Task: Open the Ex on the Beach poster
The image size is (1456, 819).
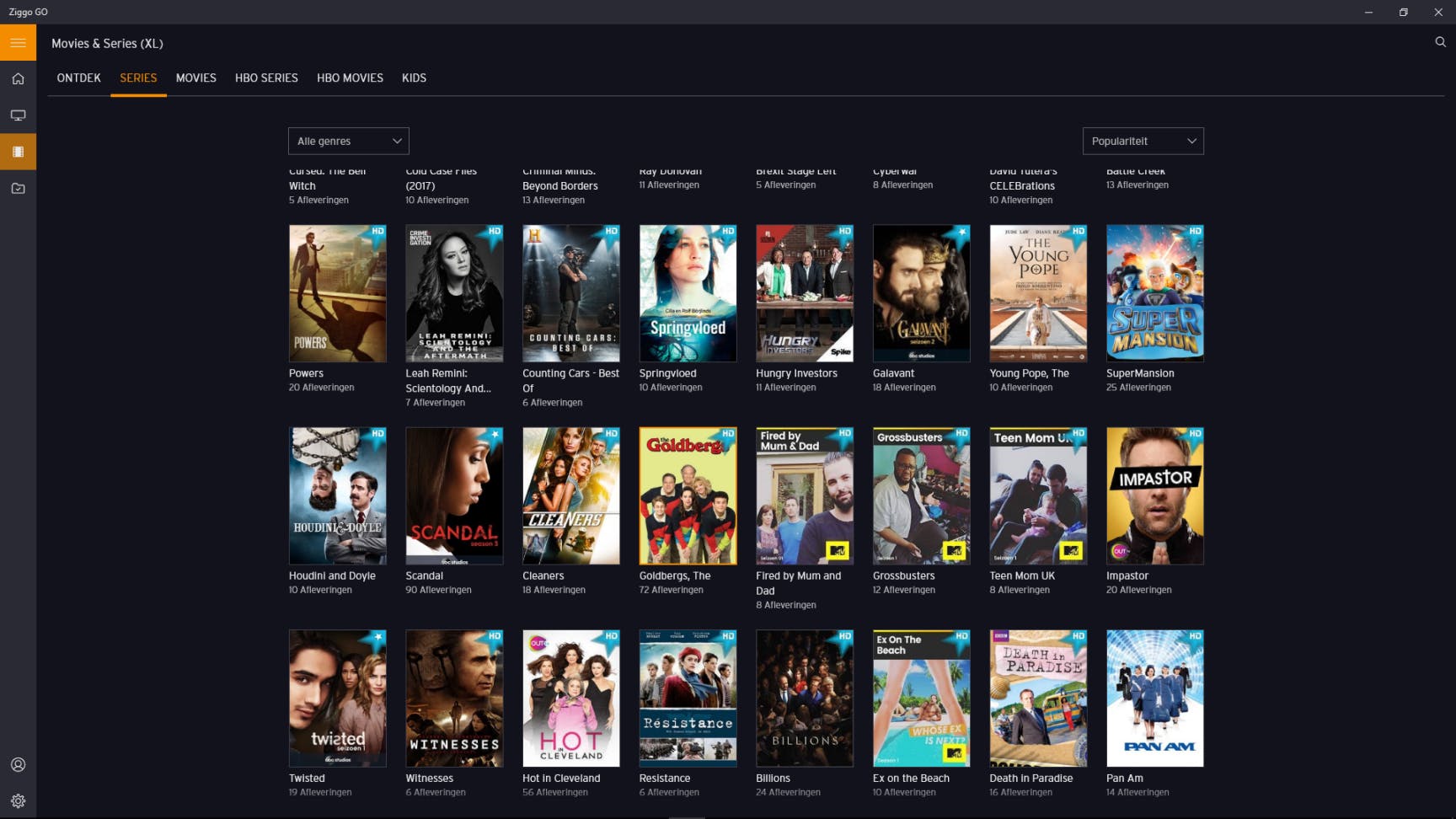Action: 922,699
